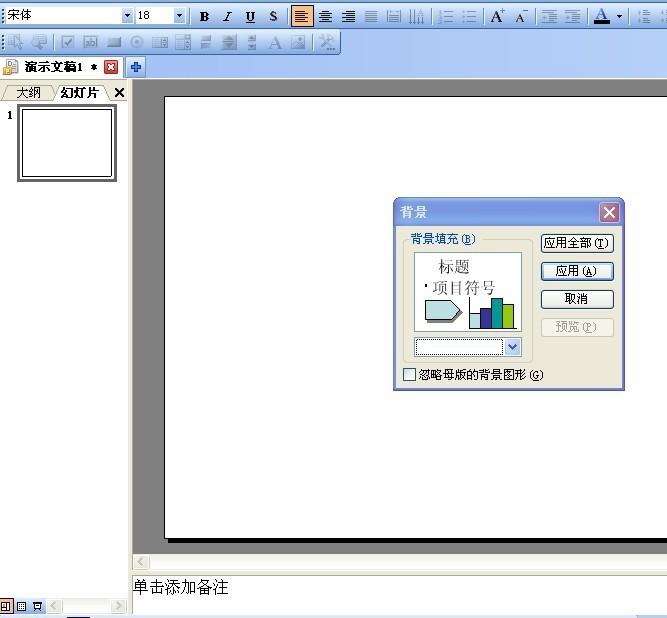Open new document tab with plus icon
The width and height of the screenshot is (667, 618).
tap(136, 67)
